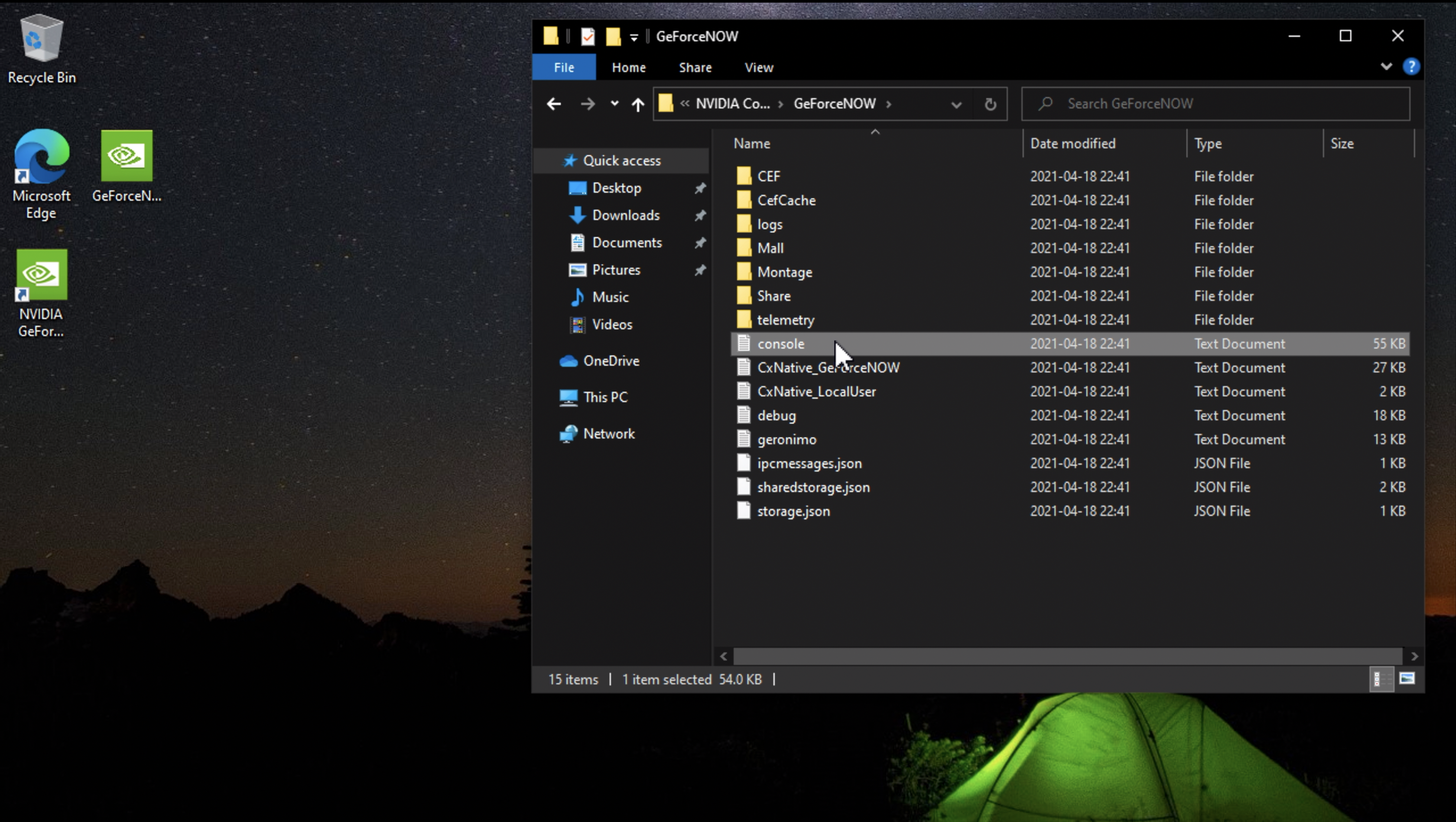Select the CefCache folder
Viewport: 1456px width, 822px height.
[786, 200]
